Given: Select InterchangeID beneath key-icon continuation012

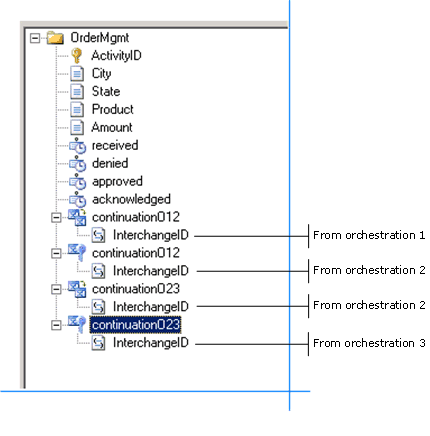Looking at the screenshot, I should point(151,271).
